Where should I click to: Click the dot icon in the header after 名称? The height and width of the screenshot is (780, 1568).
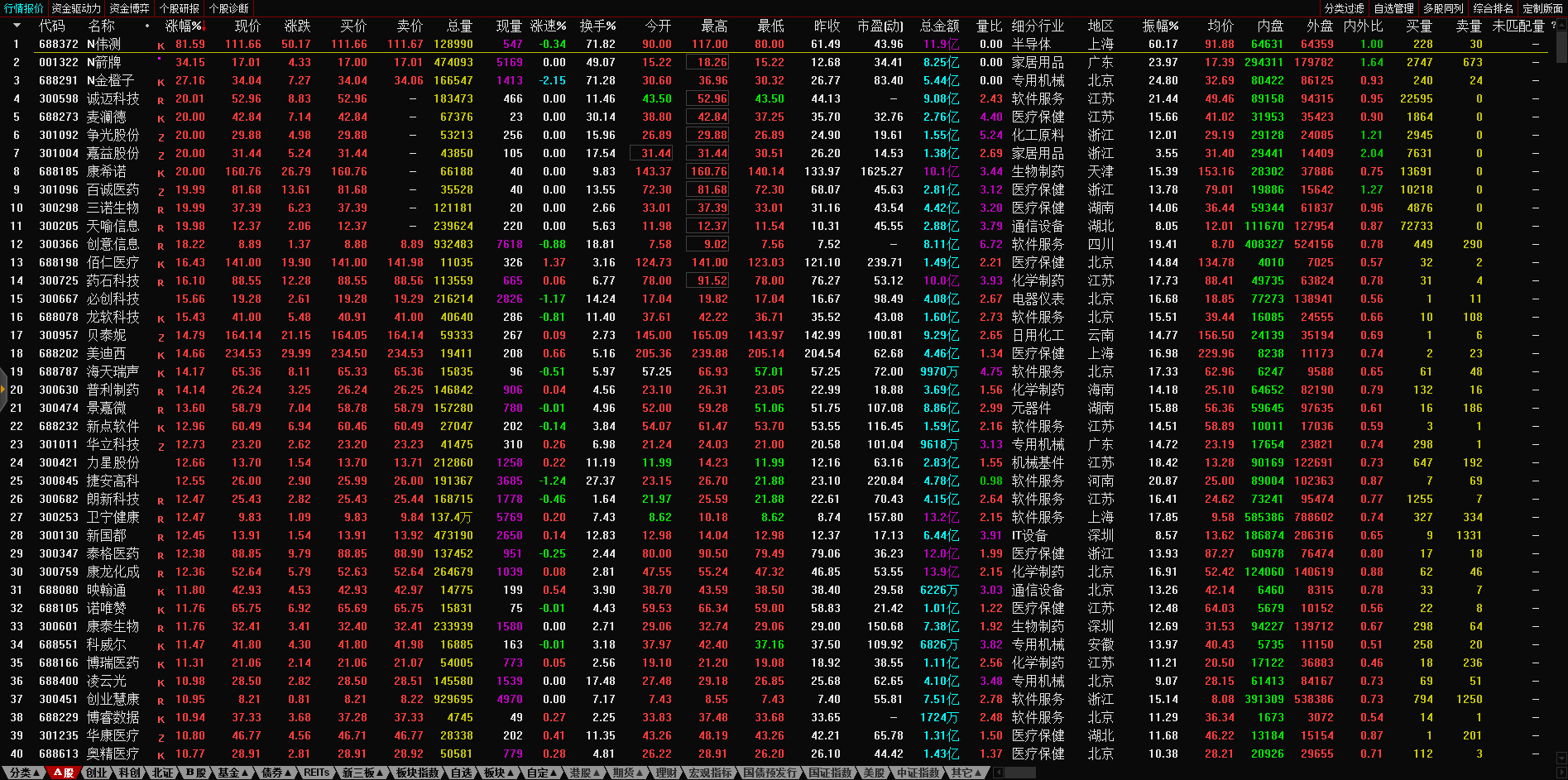click(x=147, y=26)
